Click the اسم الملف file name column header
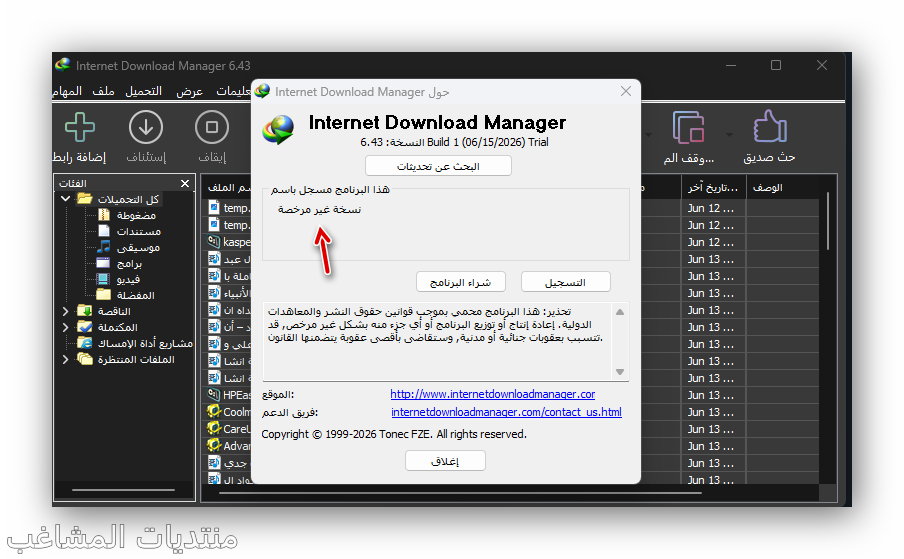Screen dimensions: 904x559 click(229, 188)
